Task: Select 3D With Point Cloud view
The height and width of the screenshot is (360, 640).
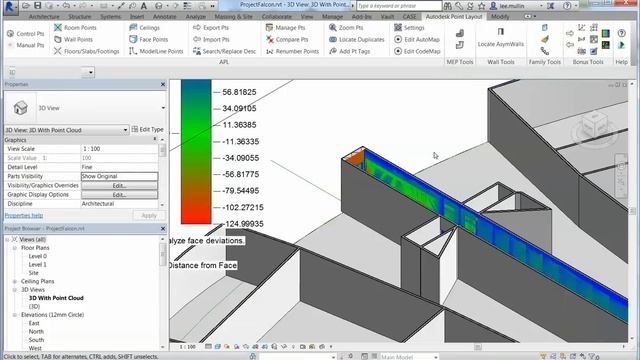Action: pyautogui.click(x=56, y=298)
